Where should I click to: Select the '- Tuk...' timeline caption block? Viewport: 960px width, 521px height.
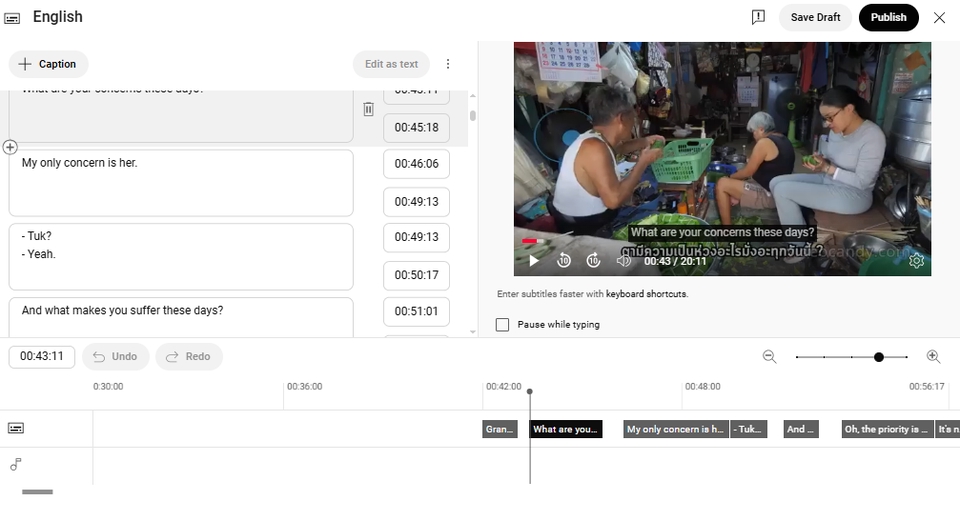[749, 429]
